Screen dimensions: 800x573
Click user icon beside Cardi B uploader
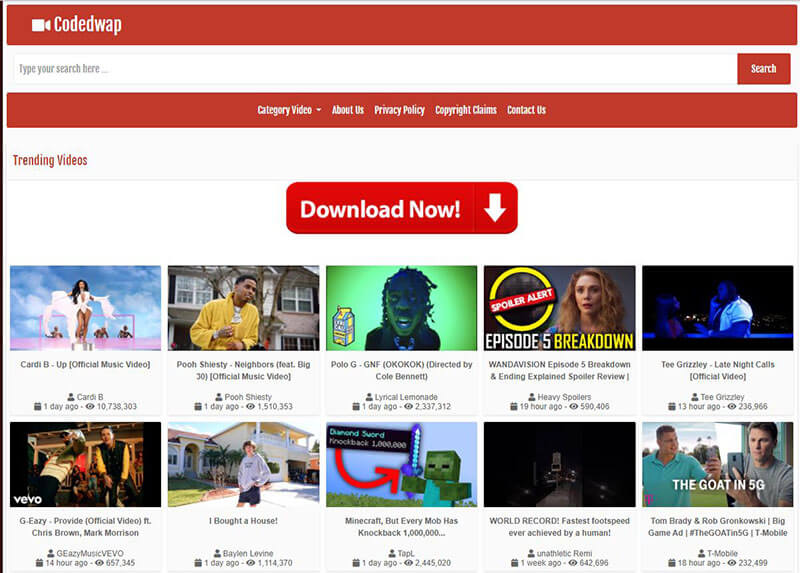click(71, 397)
